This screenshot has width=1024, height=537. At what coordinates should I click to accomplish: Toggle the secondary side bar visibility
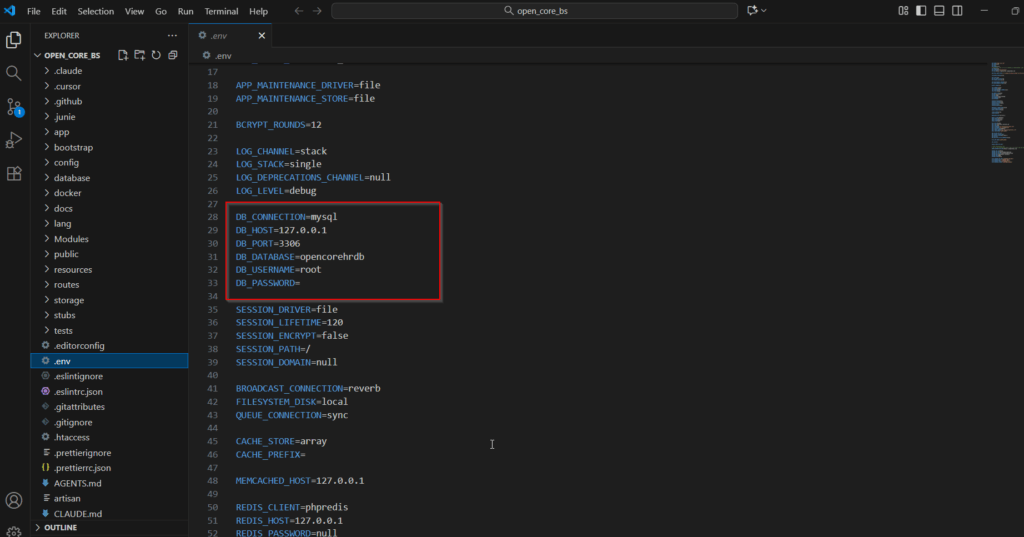click(x=957, y=11)
